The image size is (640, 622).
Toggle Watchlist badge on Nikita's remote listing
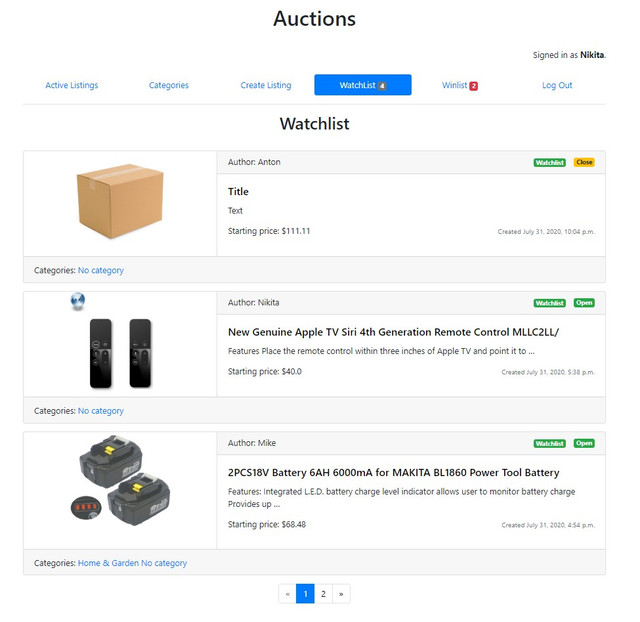click(549, 303)
